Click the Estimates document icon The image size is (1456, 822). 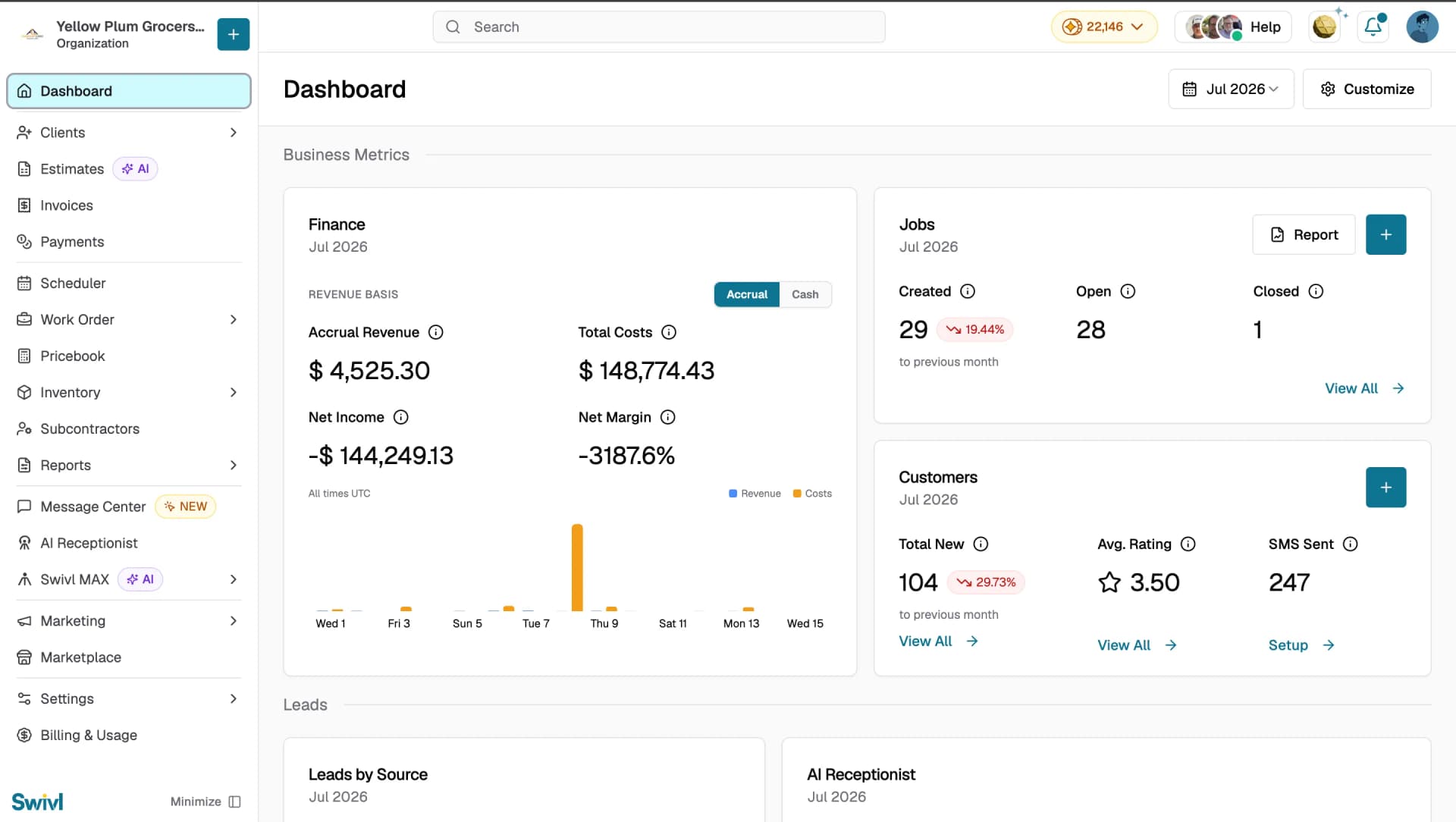24,169
